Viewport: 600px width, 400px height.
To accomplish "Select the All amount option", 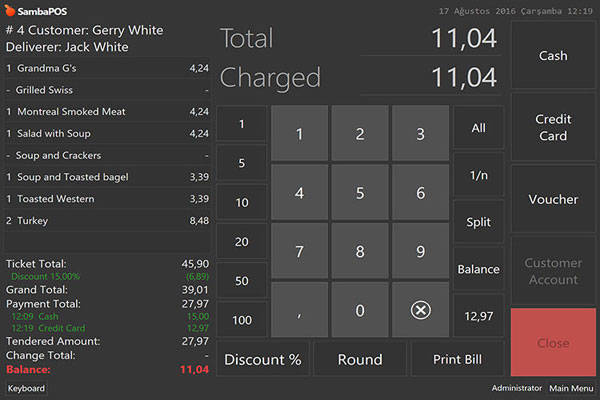I will [478, 128].
